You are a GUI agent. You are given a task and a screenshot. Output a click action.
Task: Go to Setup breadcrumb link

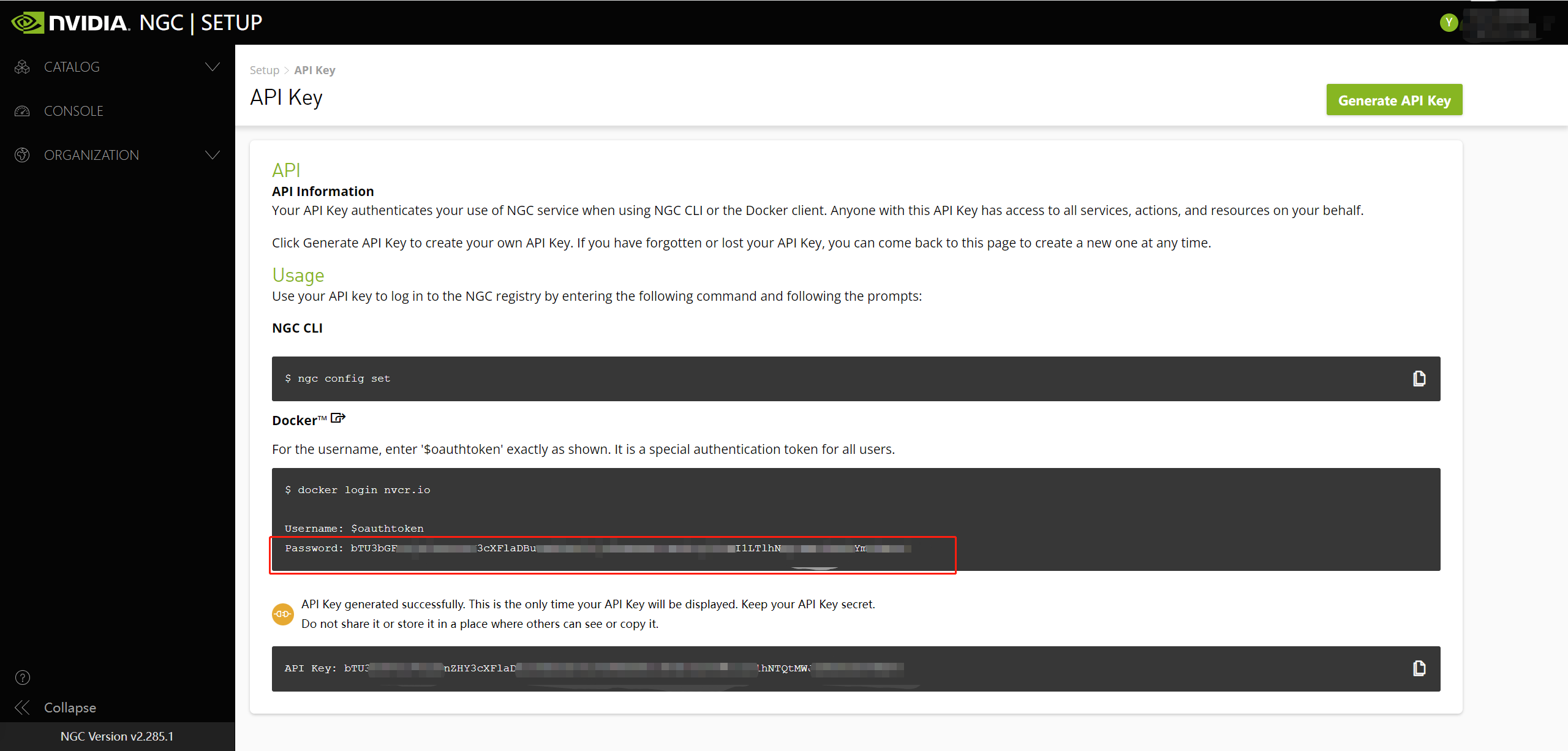(x=264, y=70)
